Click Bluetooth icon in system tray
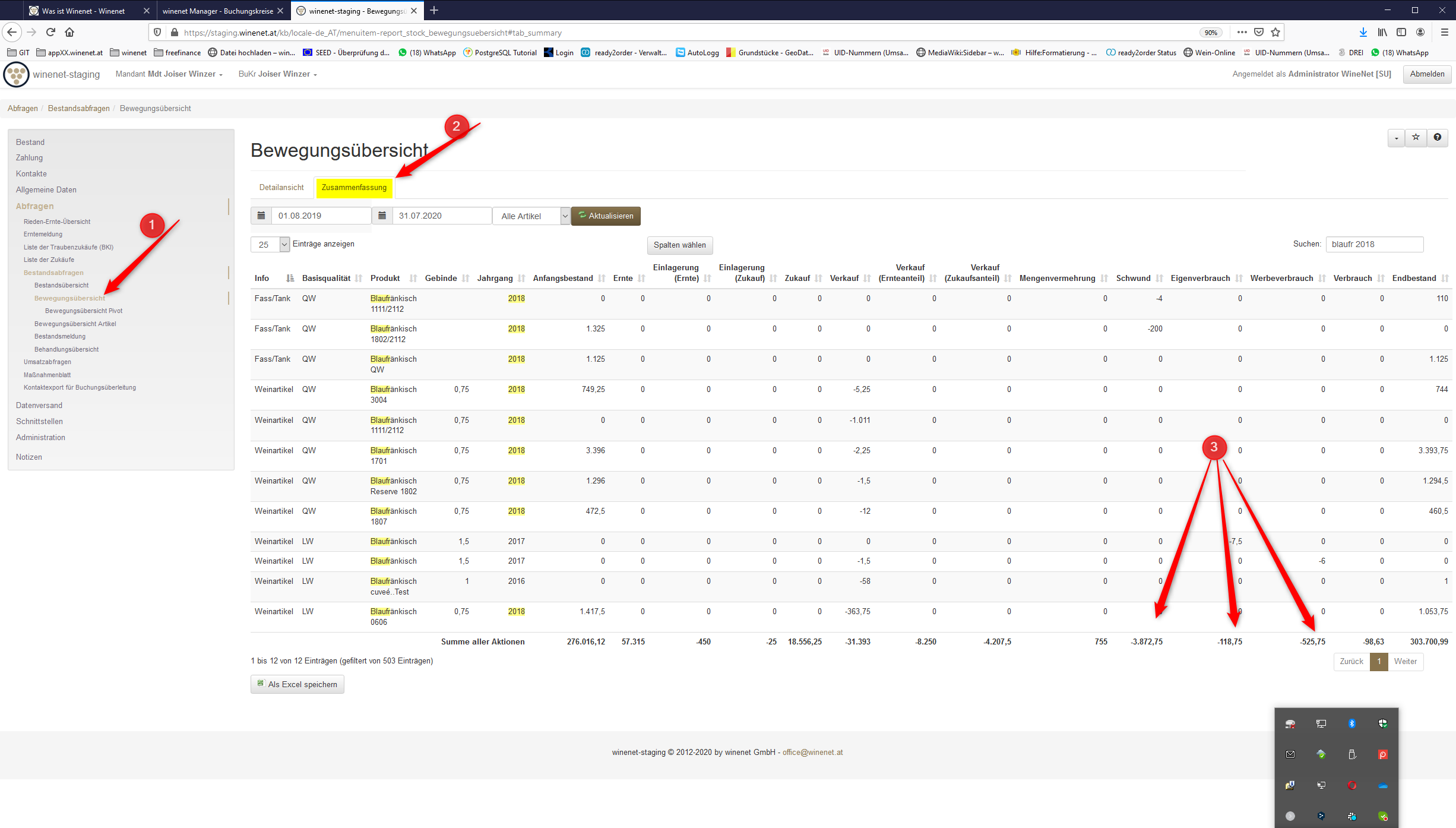Screen dimensions: 1456x828 click(1352, 723)
